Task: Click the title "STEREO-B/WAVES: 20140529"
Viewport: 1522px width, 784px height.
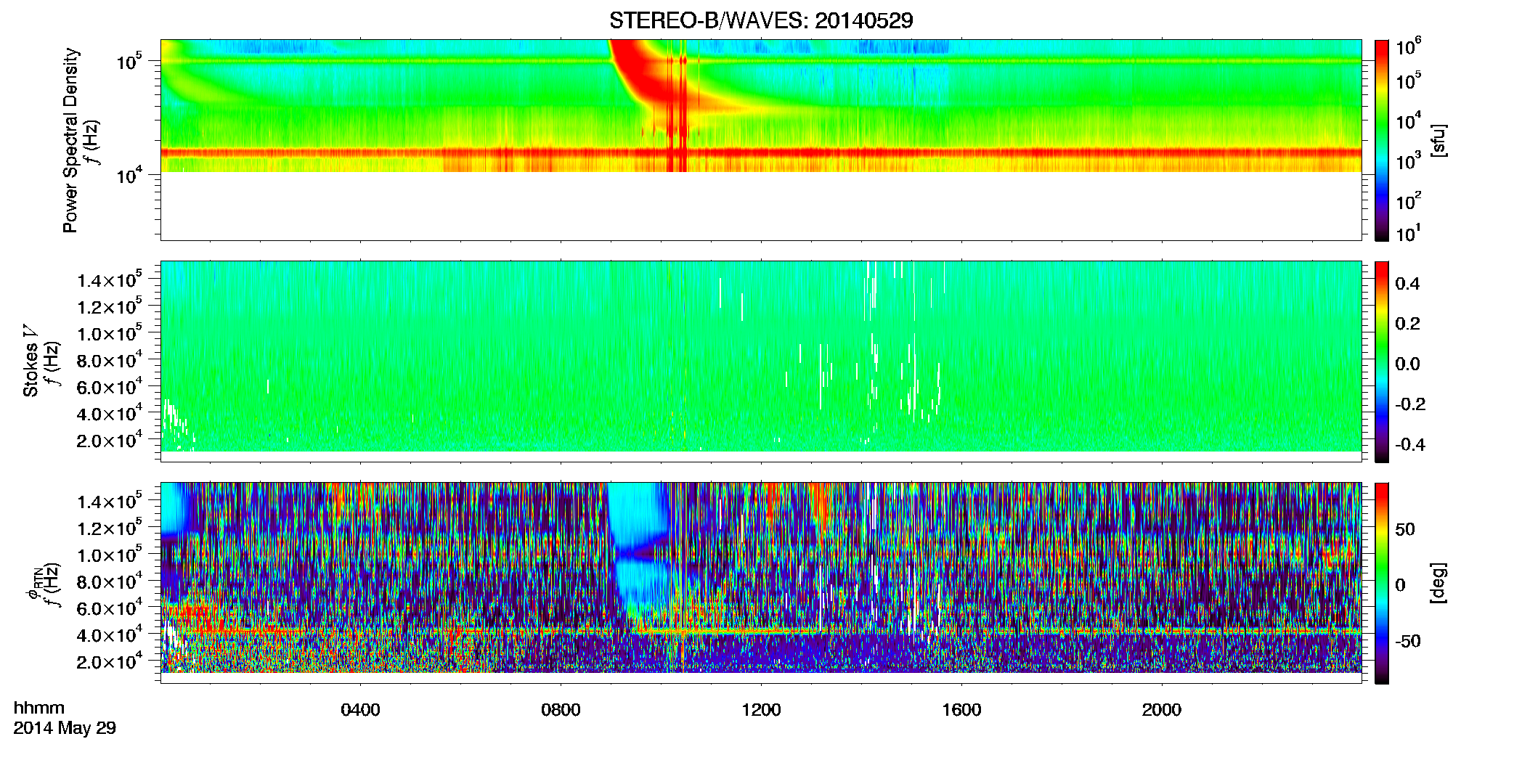Action: (761, 20)
